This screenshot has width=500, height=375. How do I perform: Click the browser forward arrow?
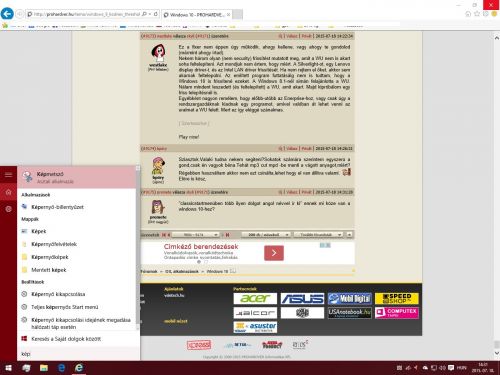[x=20, y=14]
